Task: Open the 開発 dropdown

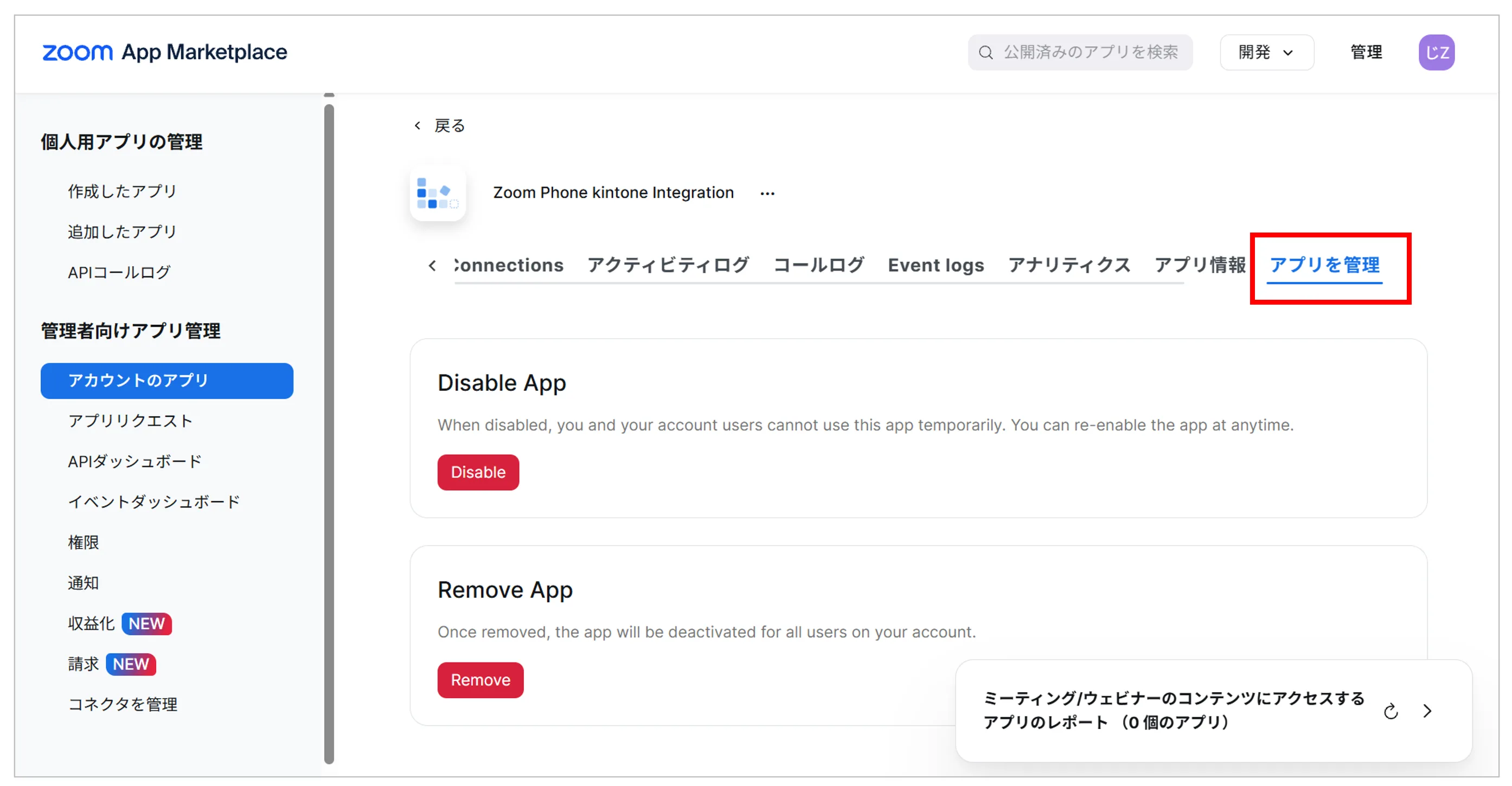Action: coord(1266,52)
